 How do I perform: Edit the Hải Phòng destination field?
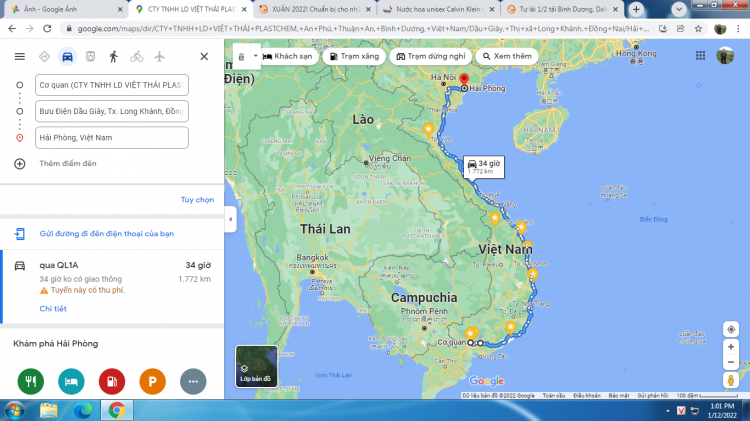pyautogui.click(x=111, y=138)
